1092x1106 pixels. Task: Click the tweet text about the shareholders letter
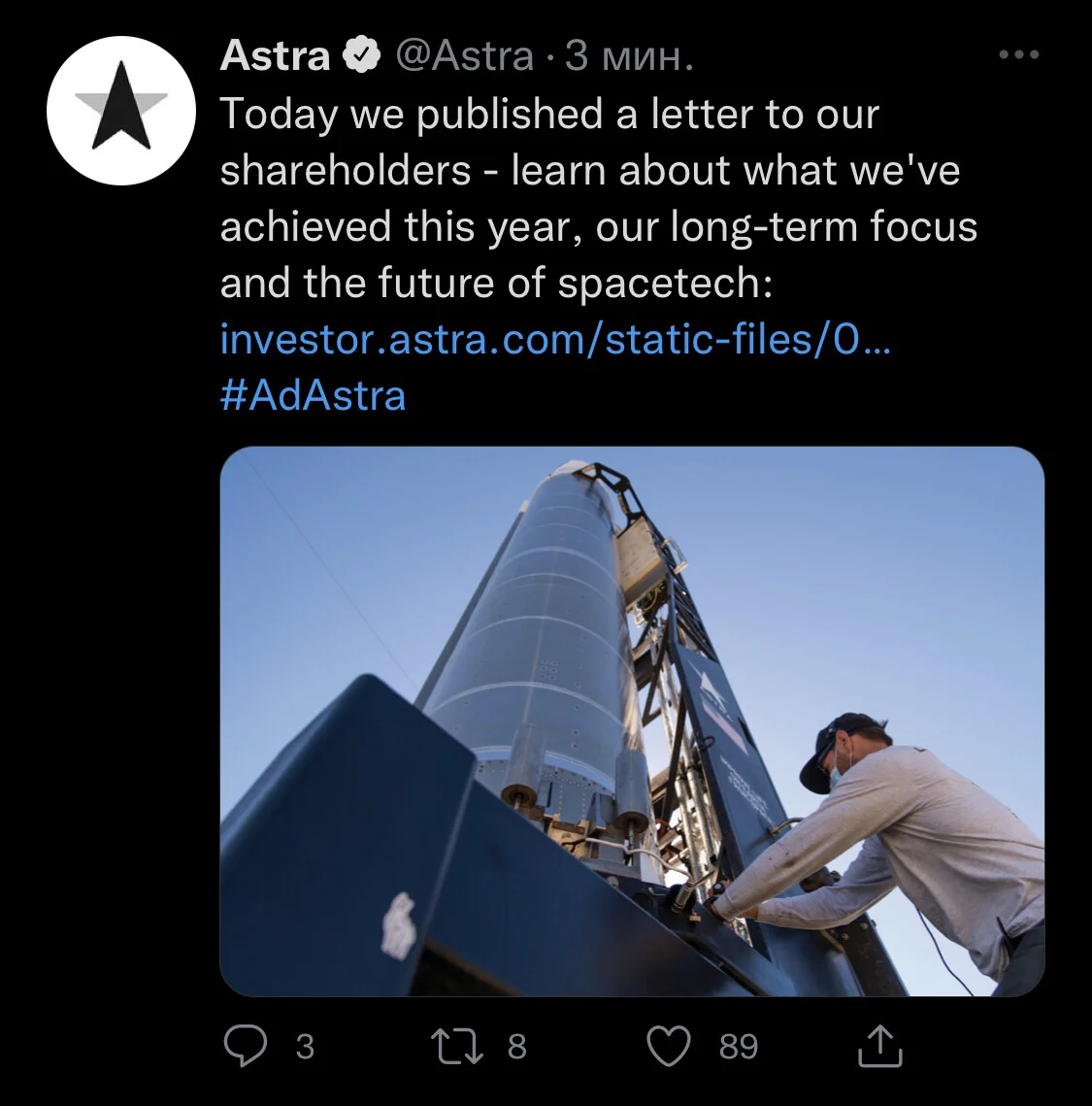coord(599,198)
